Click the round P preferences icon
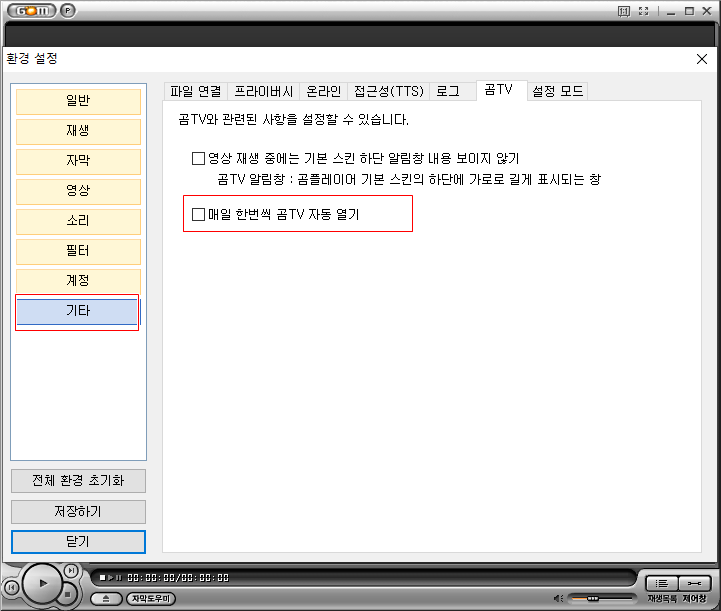Viewport: 721px width, 611px height. coord(68,10)
